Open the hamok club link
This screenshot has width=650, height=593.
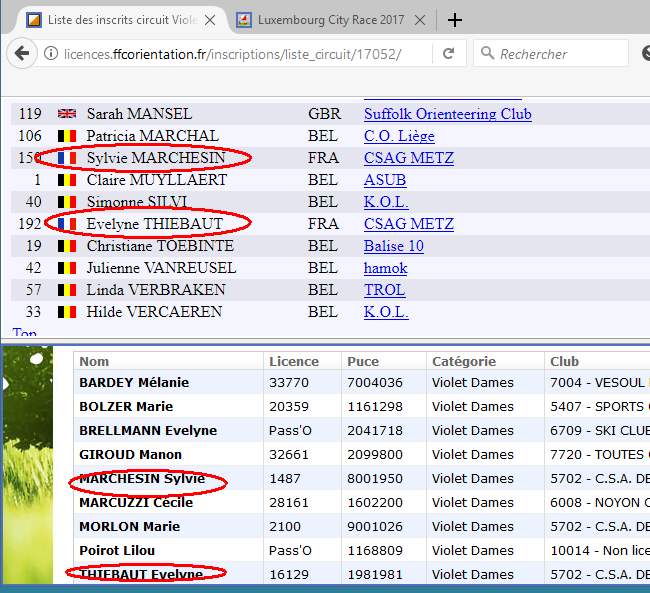[x=386, y=268]
